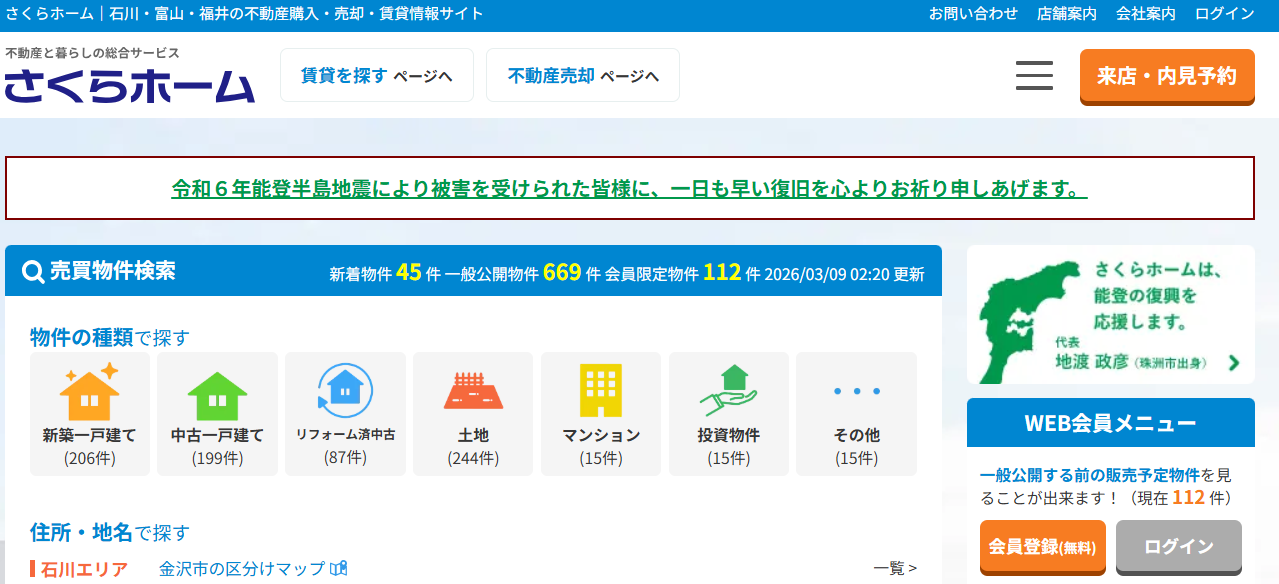1279x584 pixels.
Task: Click the リフォーム済中古 circular arrow icon
Action: tap(345, 388)
